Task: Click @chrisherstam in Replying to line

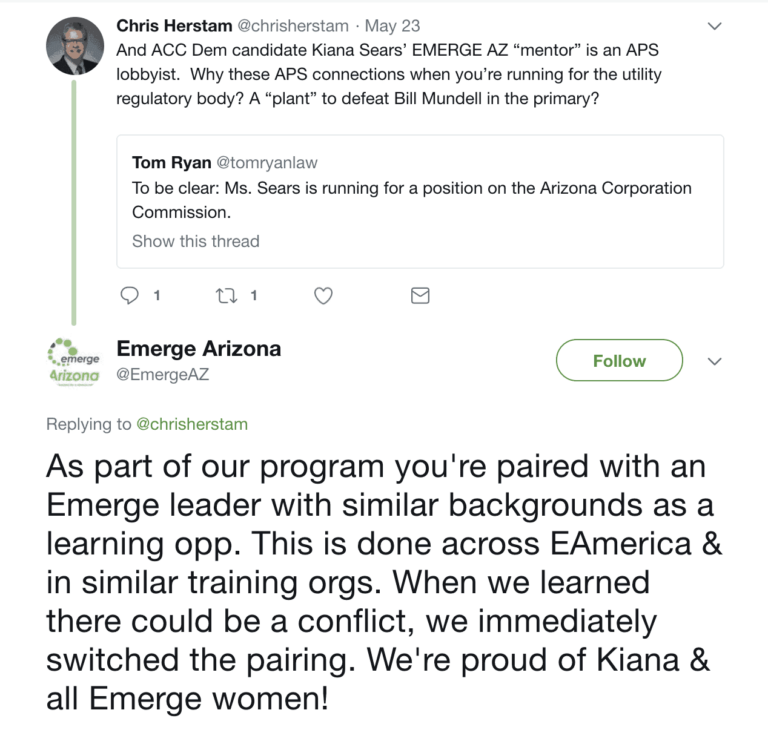Action: pos(192,424)
